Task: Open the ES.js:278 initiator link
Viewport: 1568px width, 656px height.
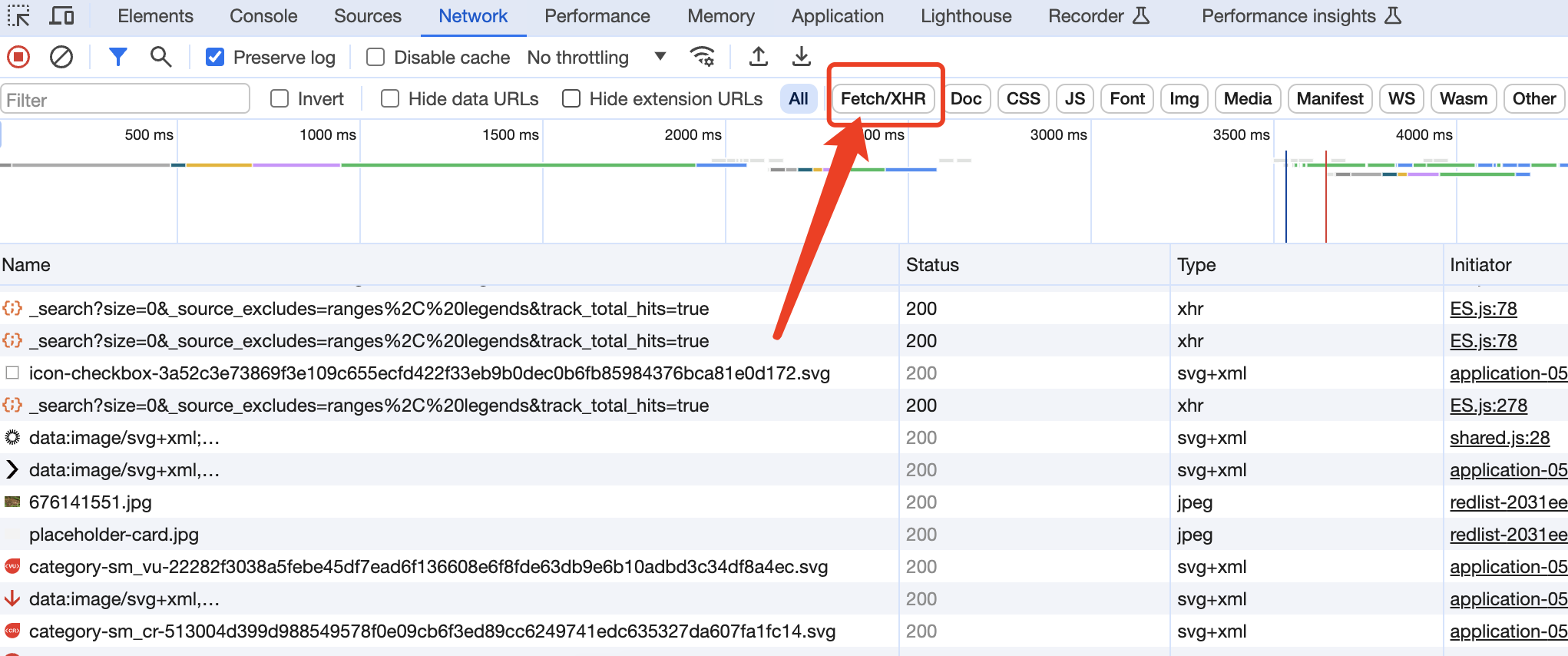Action: click(x=1488, y=406)
